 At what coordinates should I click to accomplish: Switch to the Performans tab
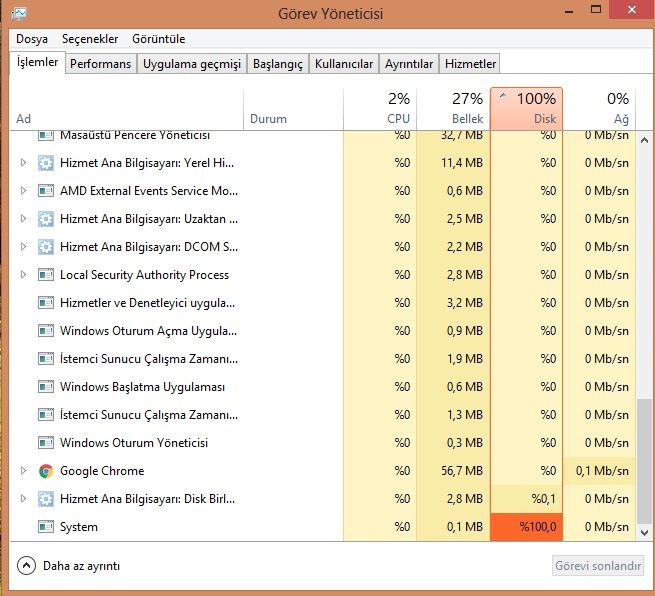[101, 64]
